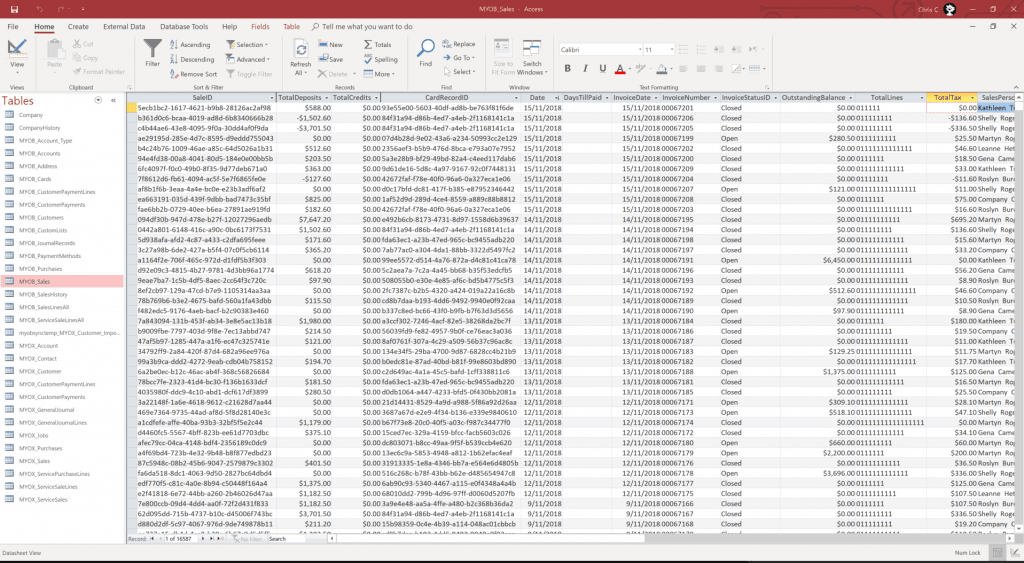
Task: Open the font color dropdown arrow
Action: (630, 69)
